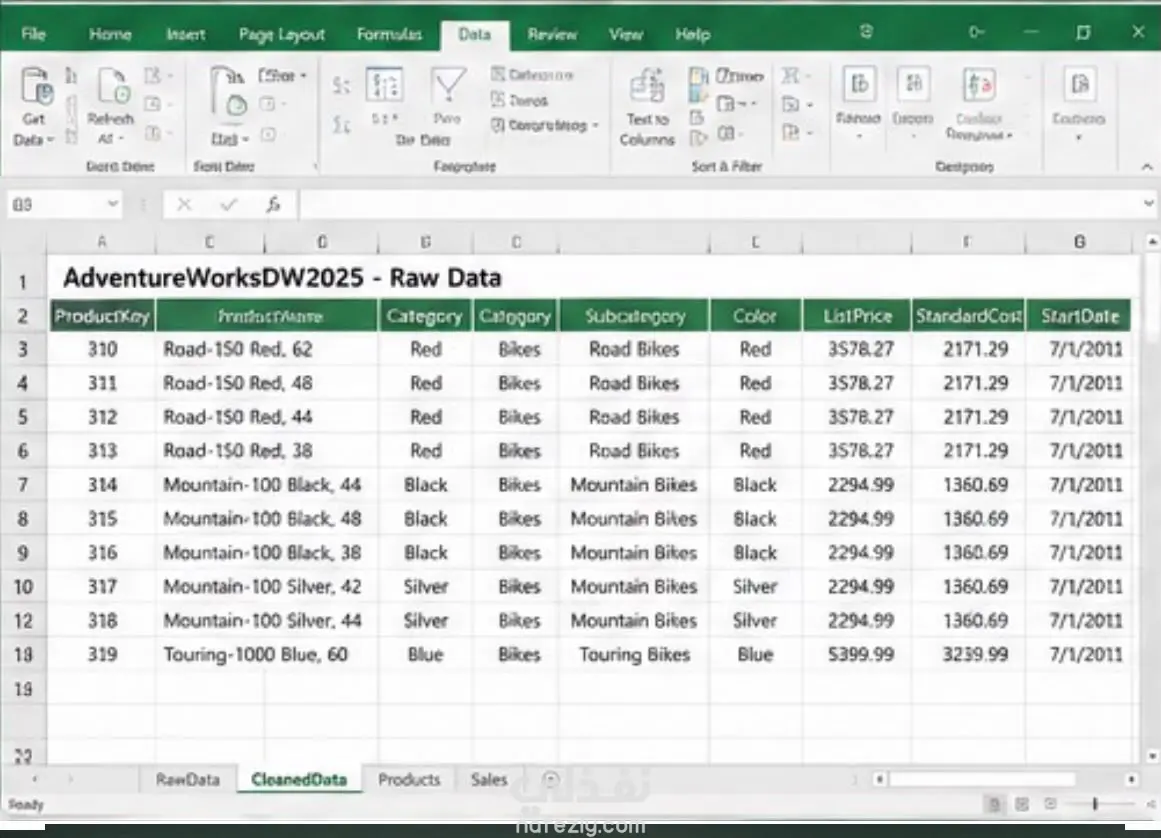The image size is (1161, 838).
Task: Open the Get Data dropdown arrow
Action: click(x=50, y=139)
